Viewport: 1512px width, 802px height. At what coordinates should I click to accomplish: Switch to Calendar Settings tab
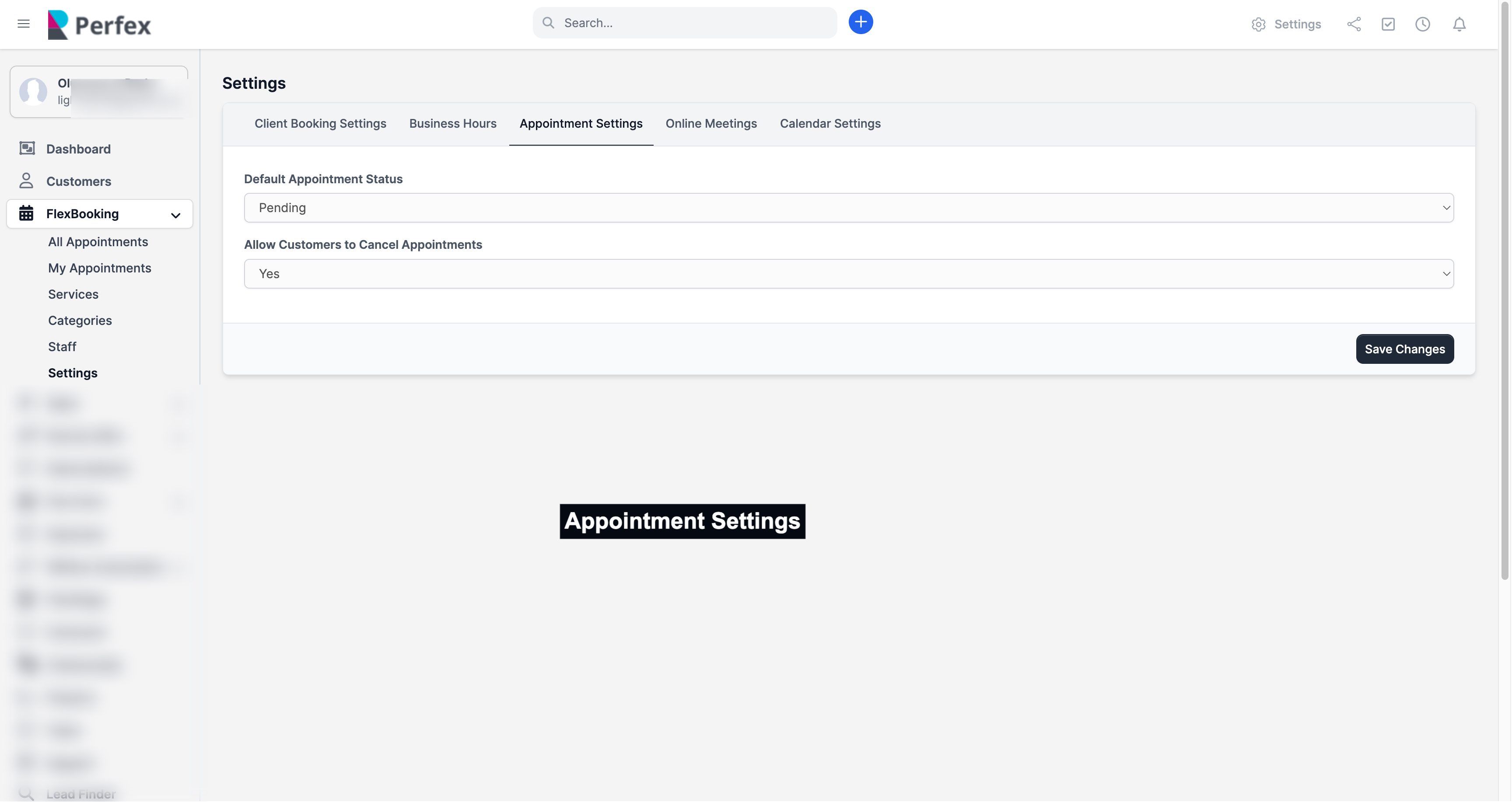tap(830, 124)
